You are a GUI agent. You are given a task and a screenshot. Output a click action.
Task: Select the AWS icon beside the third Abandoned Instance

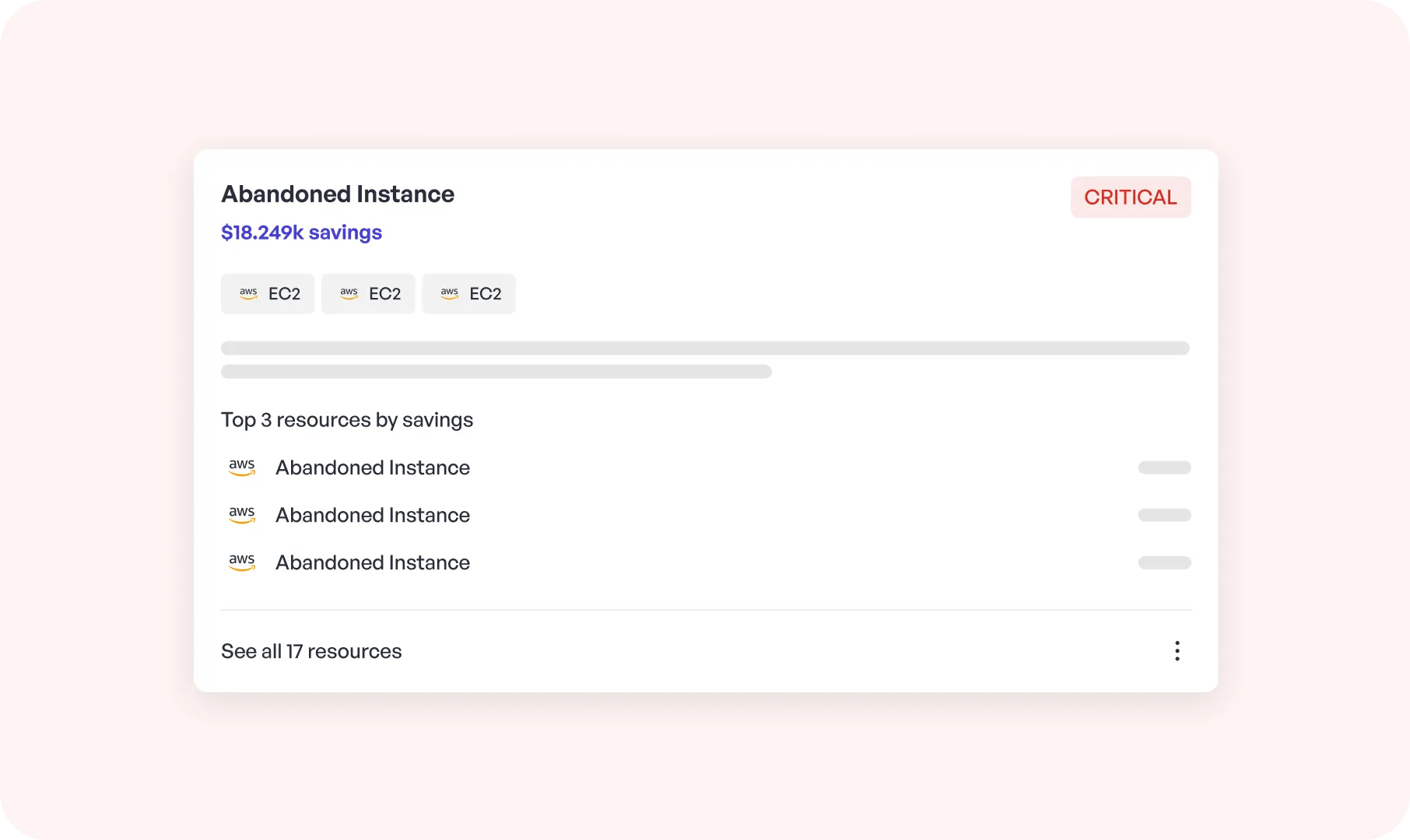242,562
